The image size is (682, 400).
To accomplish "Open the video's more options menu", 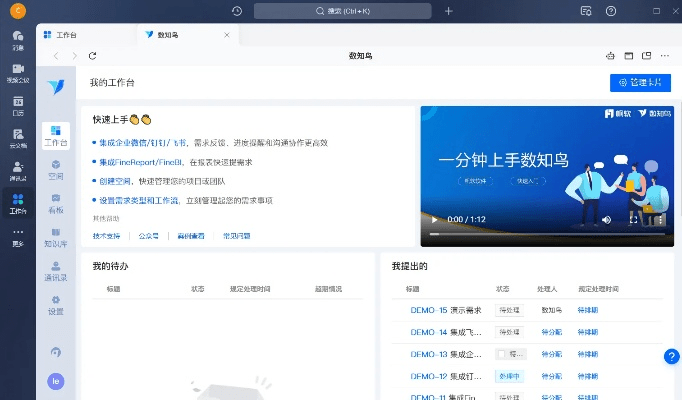I will click(x=660, y=220).
